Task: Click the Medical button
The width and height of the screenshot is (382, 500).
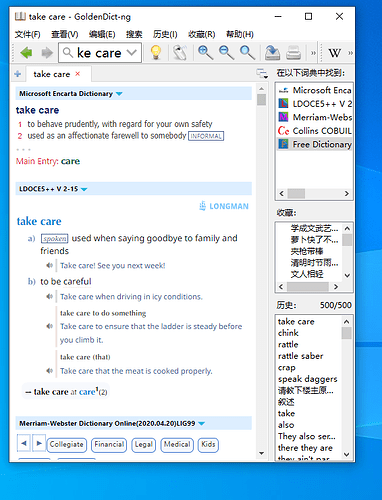Action: click(x=177, y=445)
